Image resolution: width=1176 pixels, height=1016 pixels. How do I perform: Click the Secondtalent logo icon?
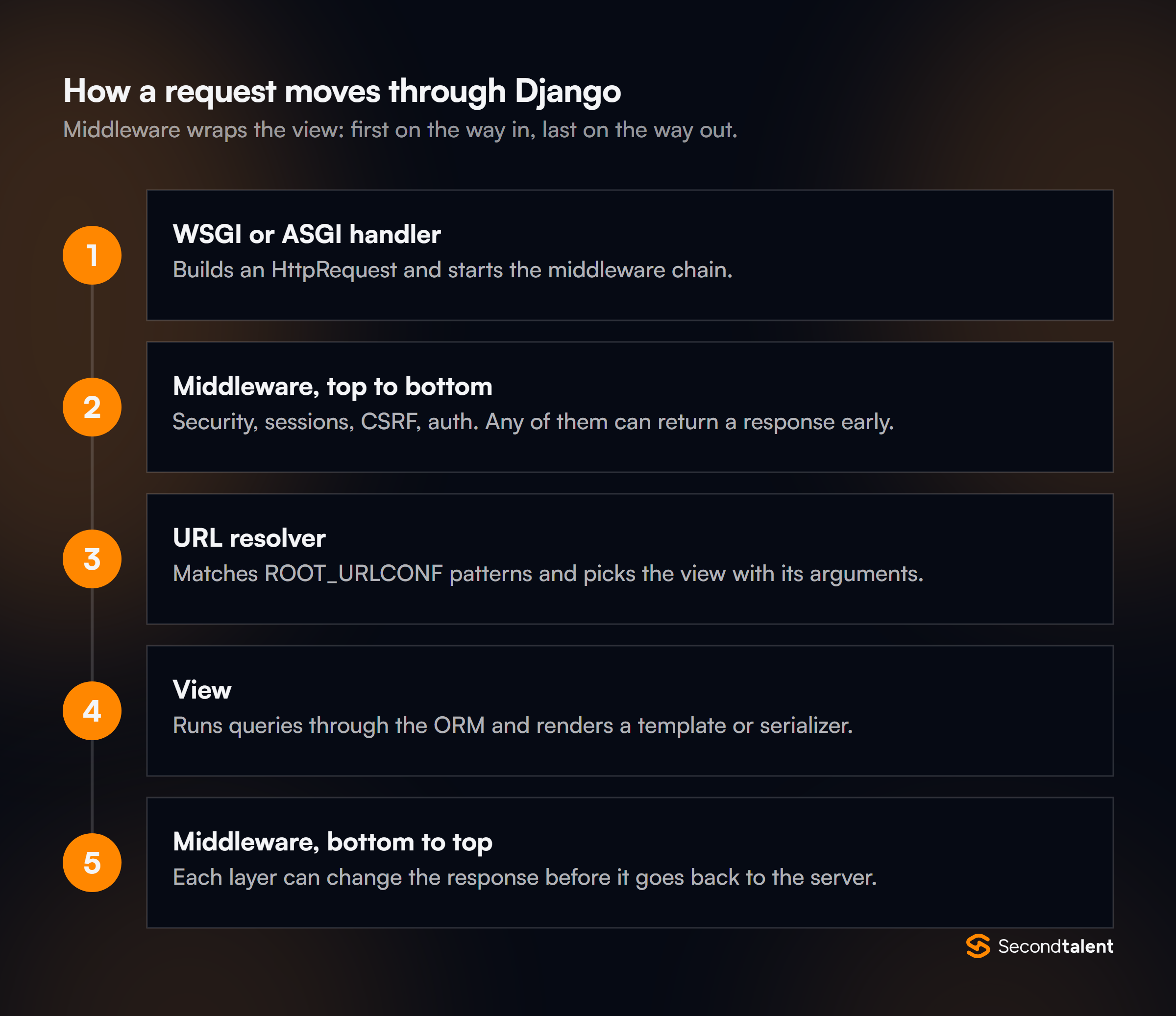click(978, 945)
